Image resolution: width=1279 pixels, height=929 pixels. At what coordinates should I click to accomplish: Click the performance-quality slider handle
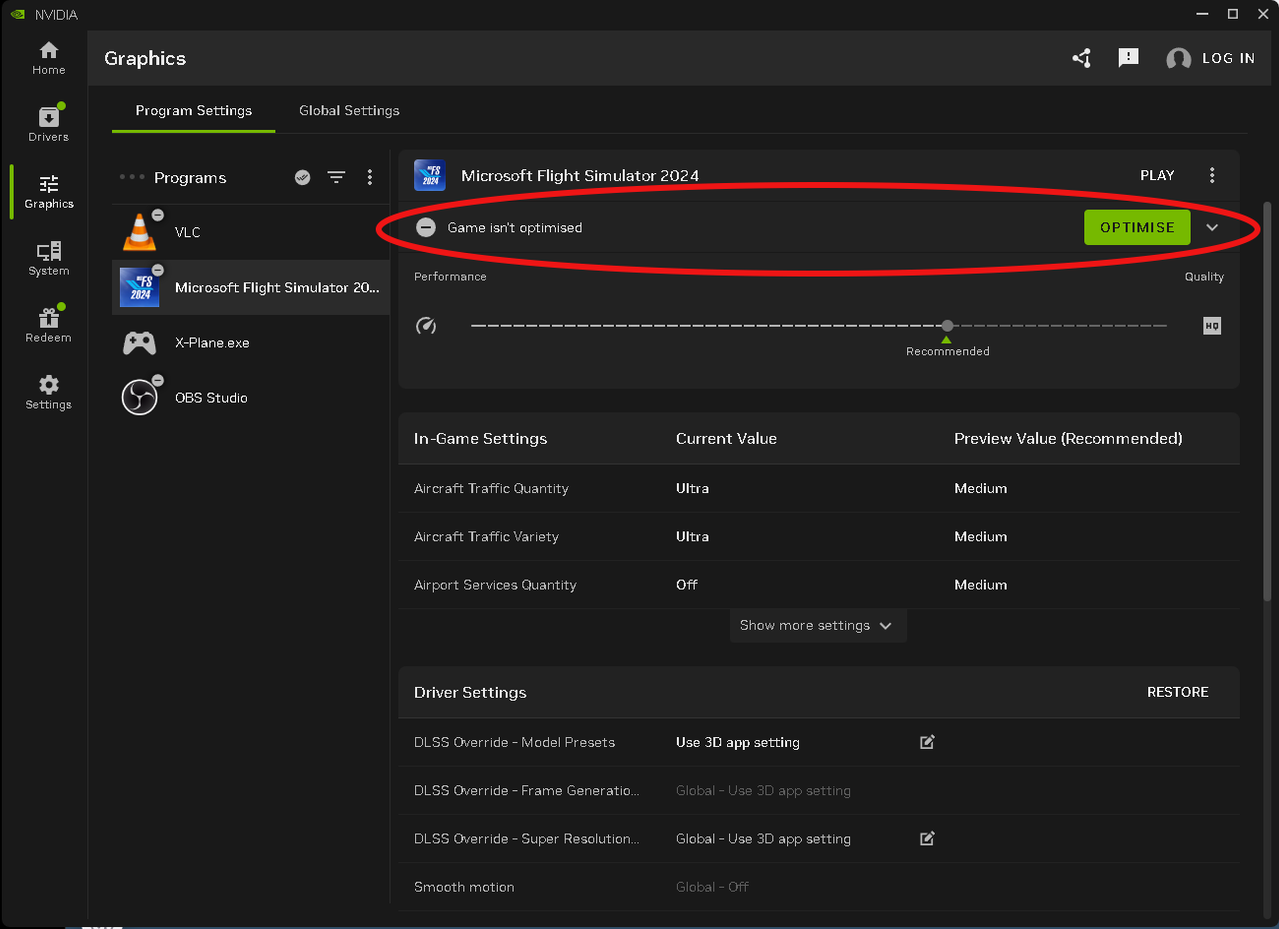click(x=947, y=325)
